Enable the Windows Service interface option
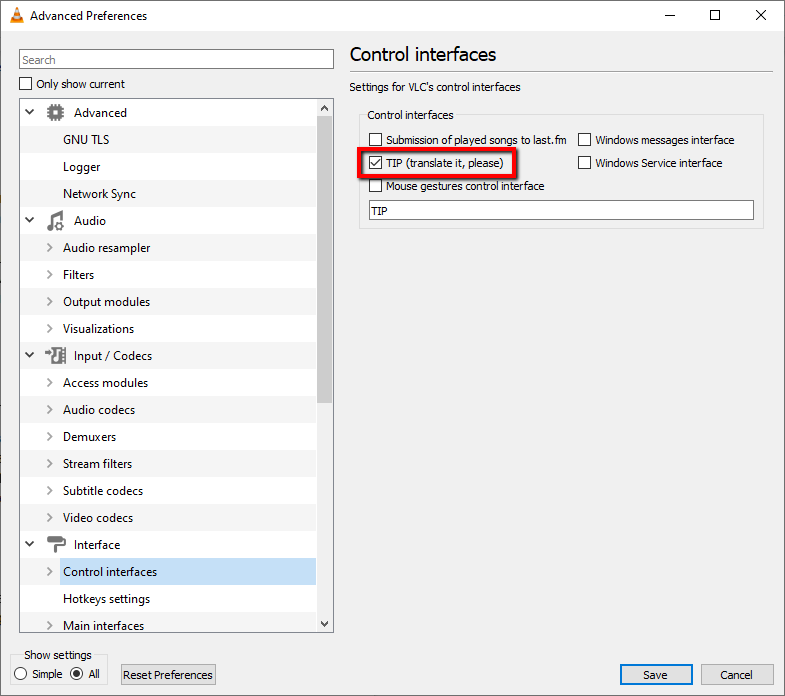785x696 pixels. point(585,163)
